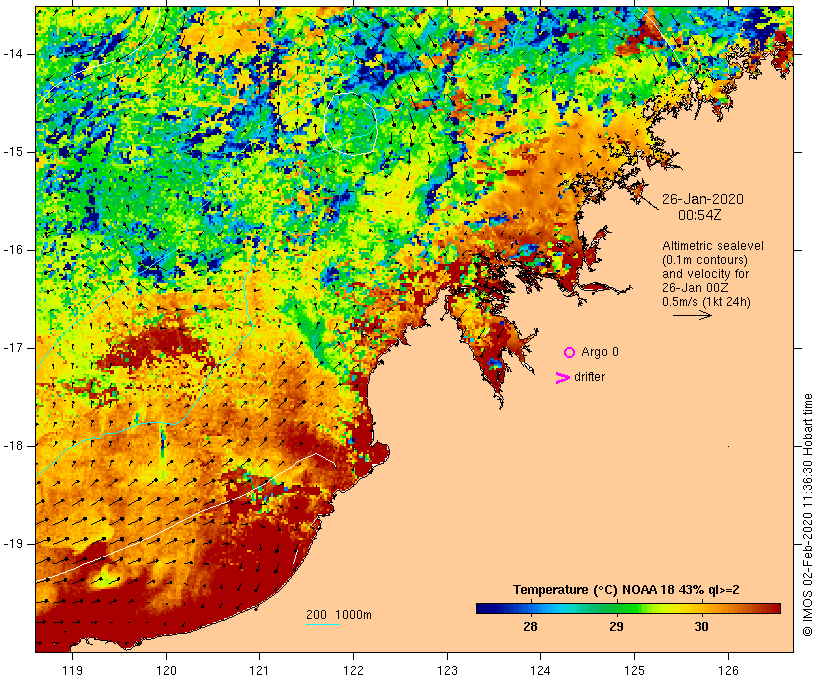The height and width of the screenshot is (680, 820).
Task: Click the longitude label 122
Action: (354, 670)
